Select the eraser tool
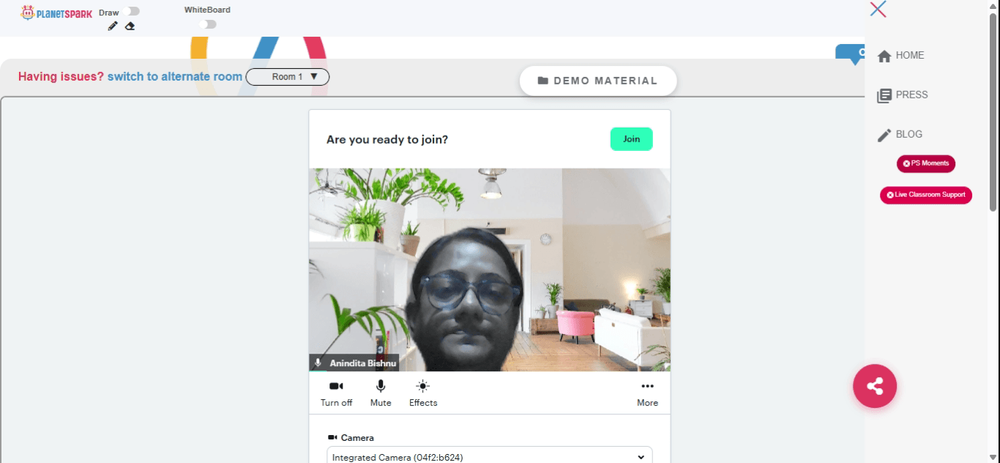This screenshot has width=1000, height=463. click(x=130, y=26)
